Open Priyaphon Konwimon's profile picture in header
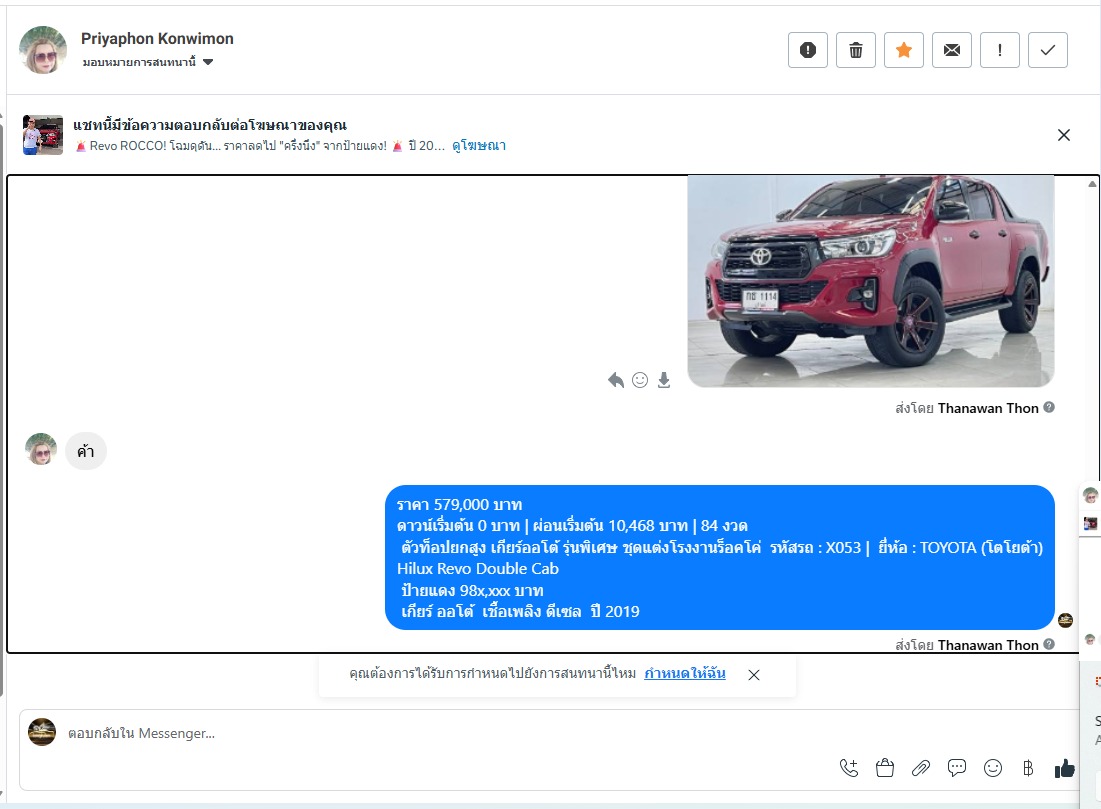This screenshot has width=1101, height=809. [43, 50]
